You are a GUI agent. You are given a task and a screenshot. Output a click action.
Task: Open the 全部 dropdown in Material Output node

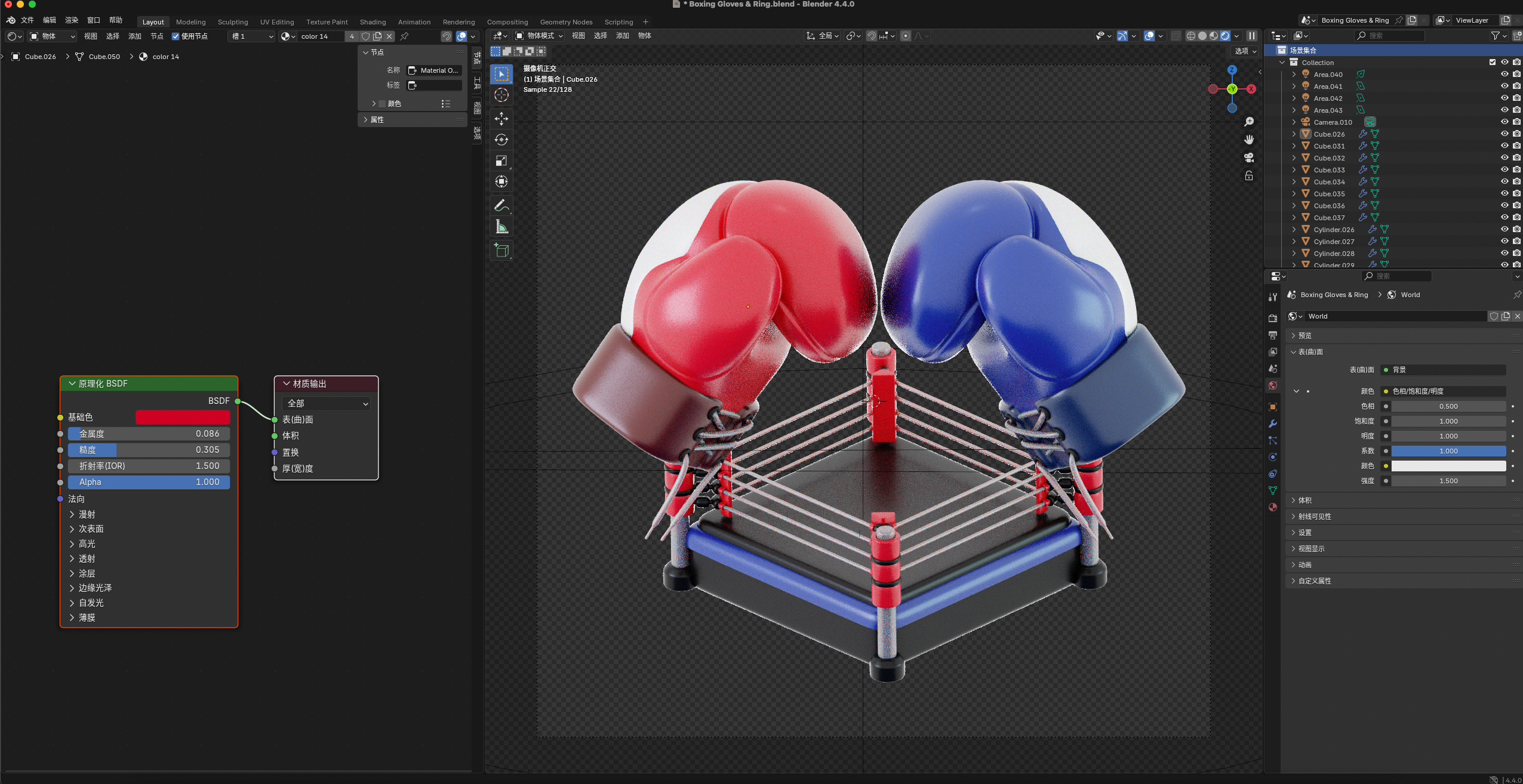coord(326,403)
